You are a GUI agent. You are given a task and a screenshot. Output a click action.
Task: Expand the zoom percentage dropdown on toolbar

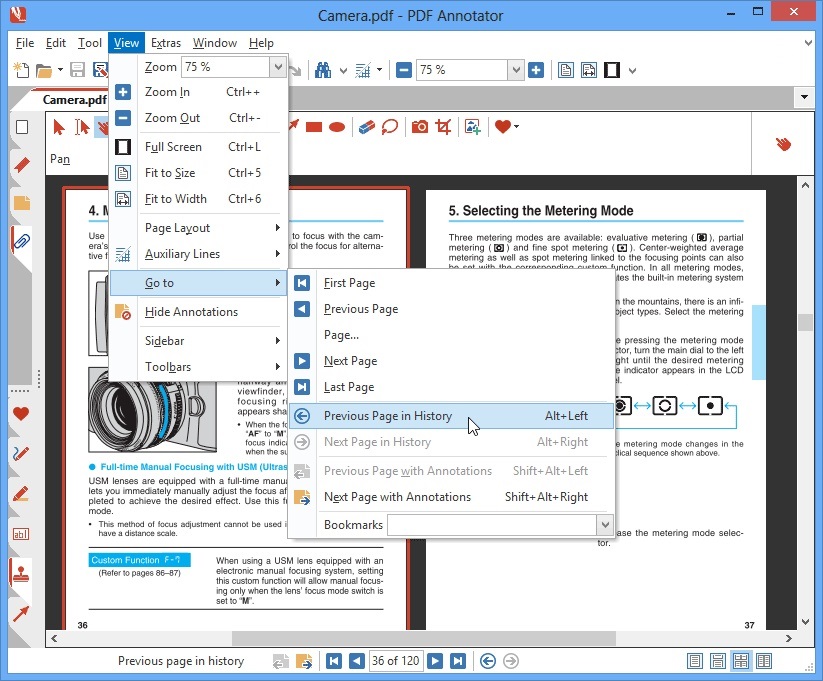515,70
